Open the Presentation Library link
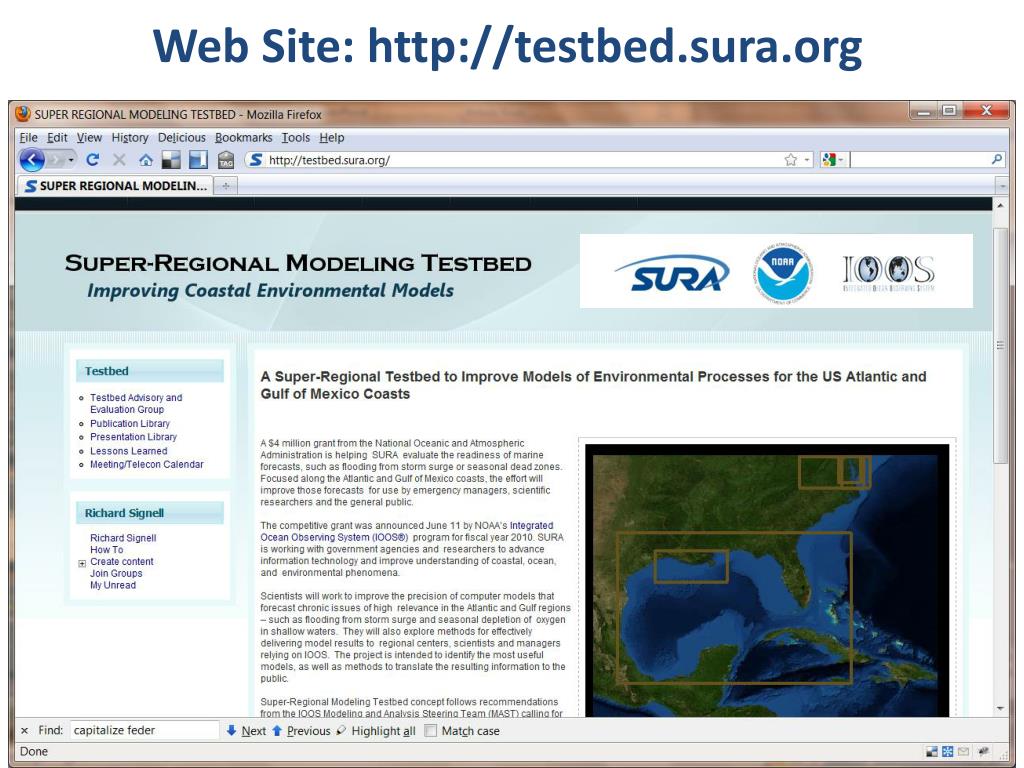Screen dimensions: 1024x768 tap(133, 437)
